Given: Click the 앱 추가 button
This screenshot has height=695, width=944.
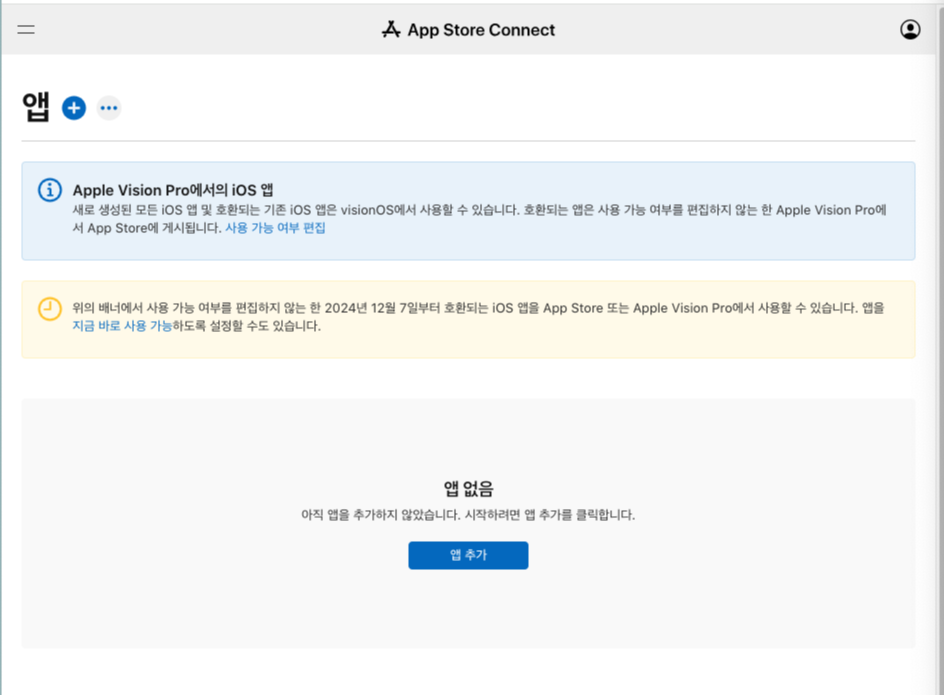Looking at the screenshot, I should [468, 555].
